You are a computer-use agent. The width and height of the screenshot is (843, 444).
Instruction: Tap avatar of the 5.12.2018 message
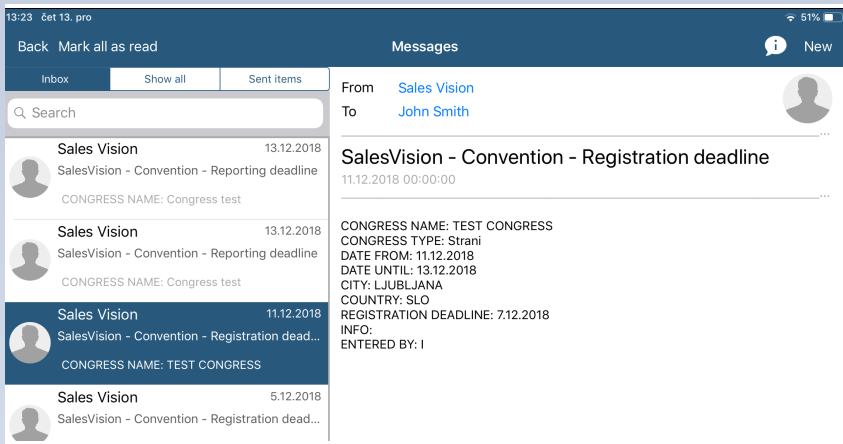pyautogui.click(x=30, y=422)
